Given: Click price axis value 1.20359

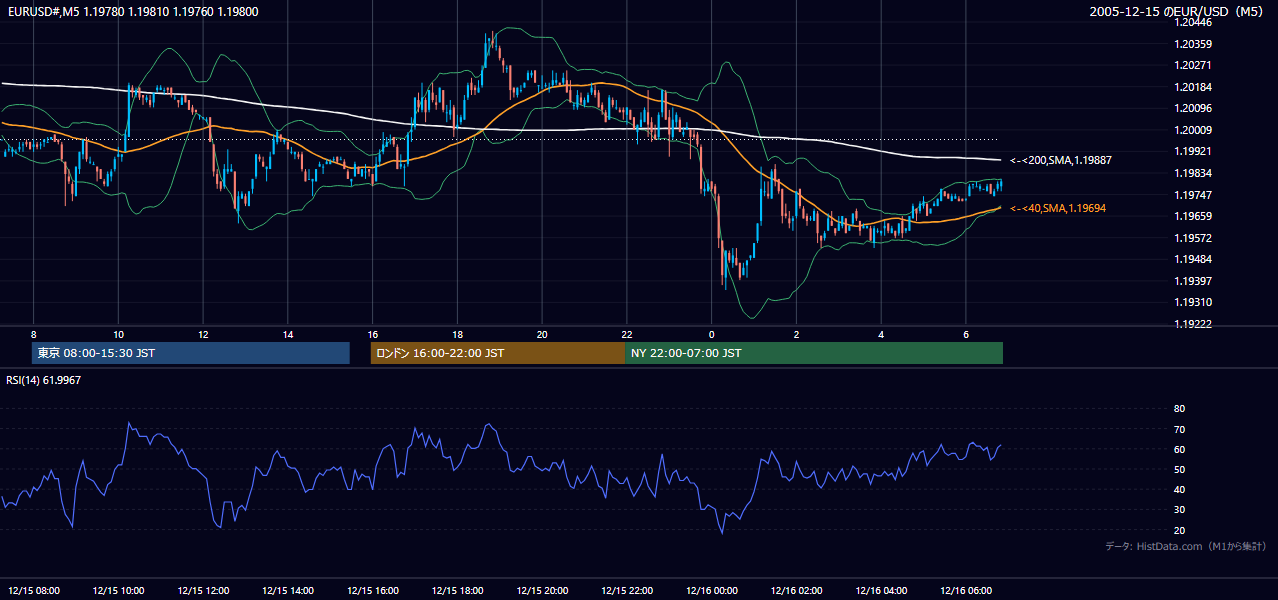Looking at the screenshot, I should [x=1193, y=44].
